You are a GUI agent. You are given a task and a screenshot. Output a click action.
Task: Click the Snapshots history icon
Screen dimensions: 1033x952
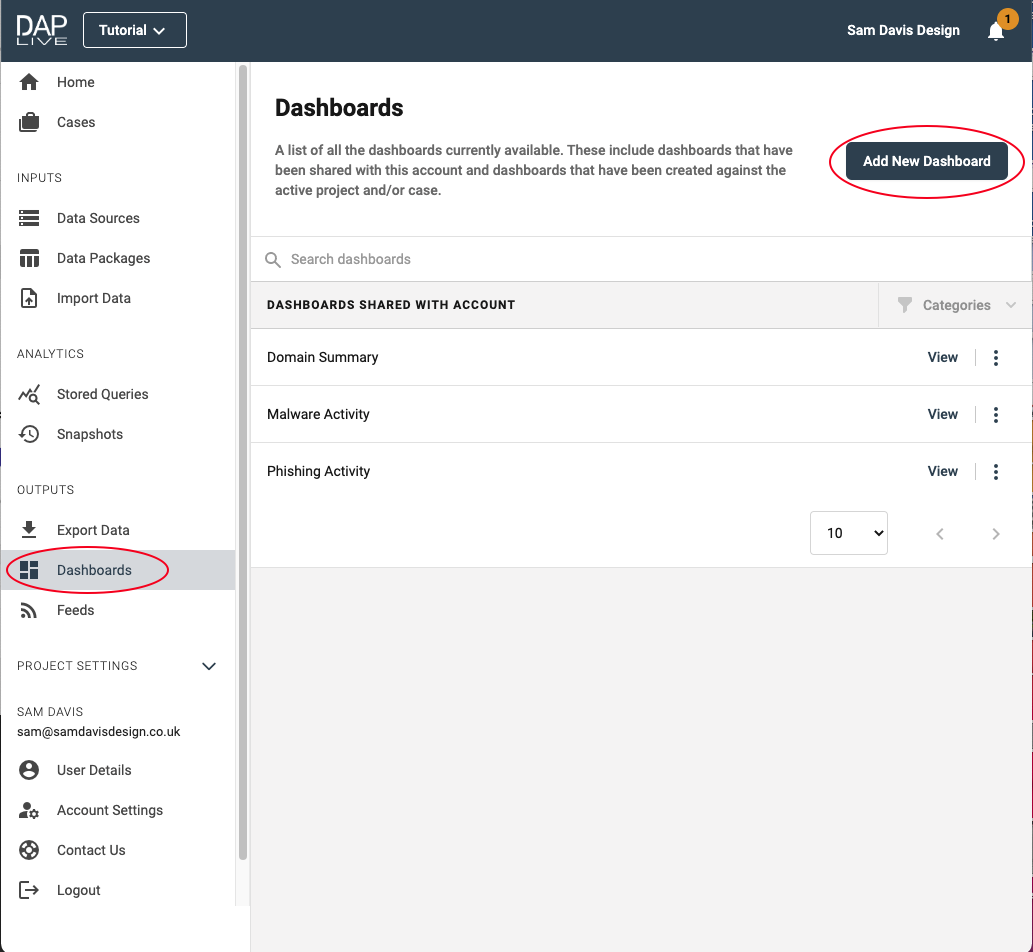[29, 434]
